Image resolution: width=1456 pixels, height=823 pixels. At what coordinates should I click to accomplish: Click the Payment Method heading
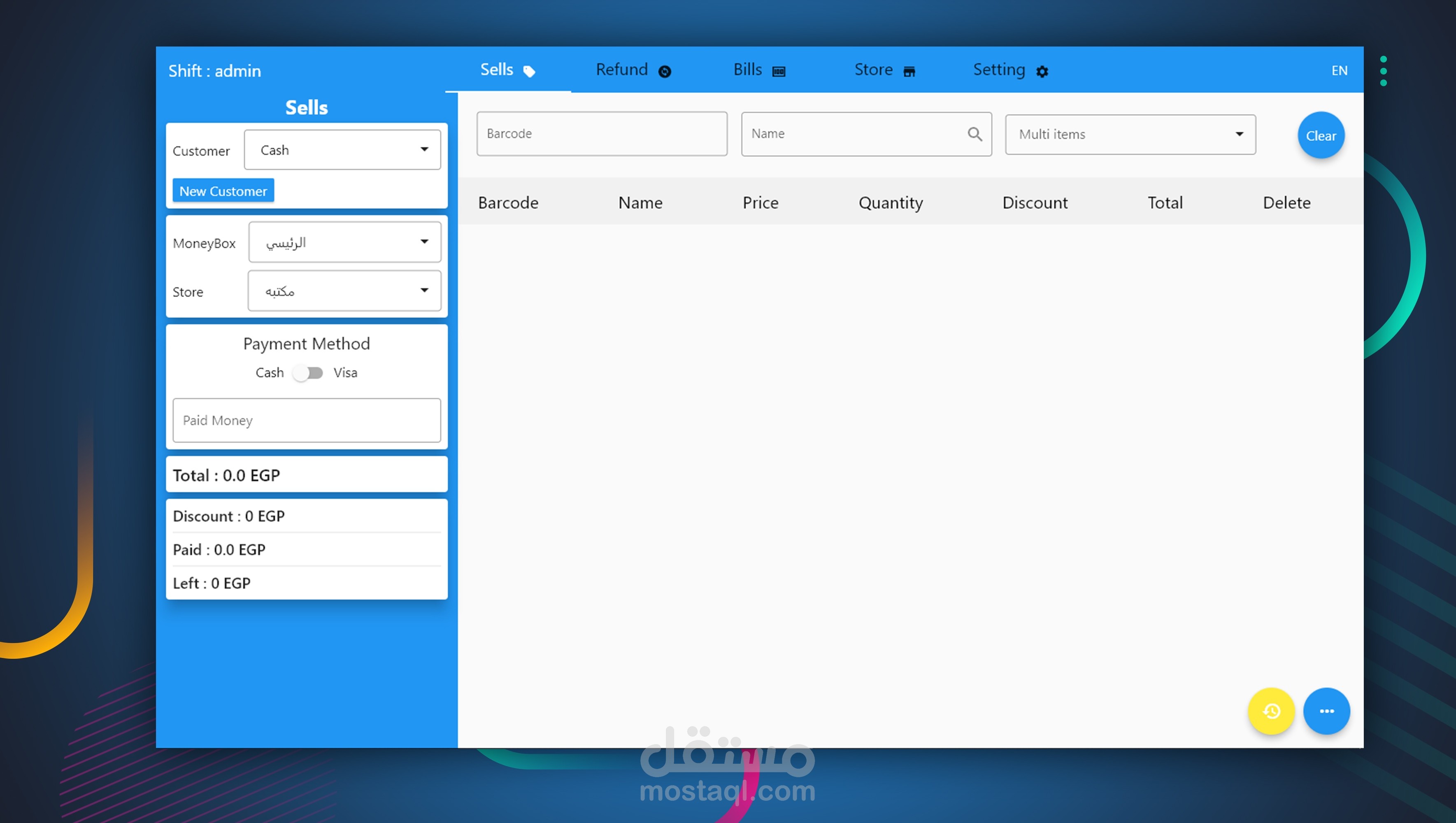[x=306, y=344]
